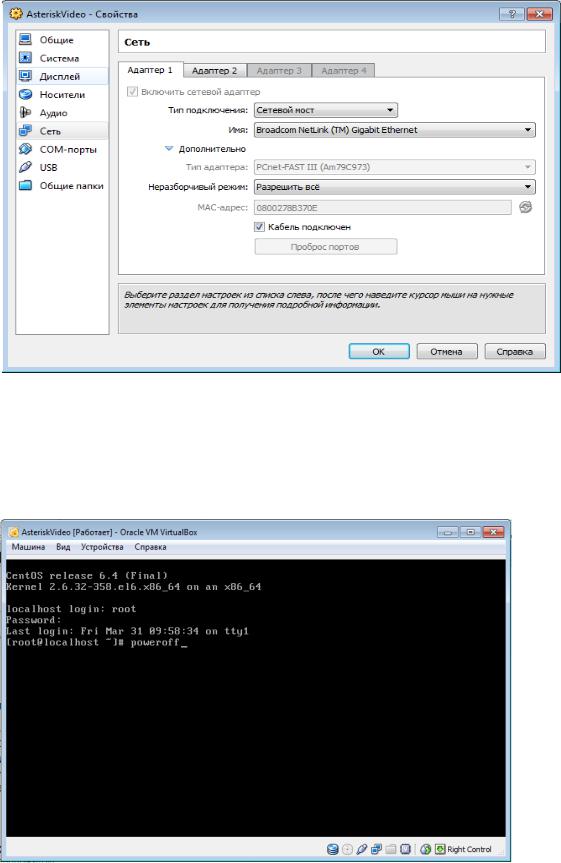Select the Сеть network icon

point(25,131)
